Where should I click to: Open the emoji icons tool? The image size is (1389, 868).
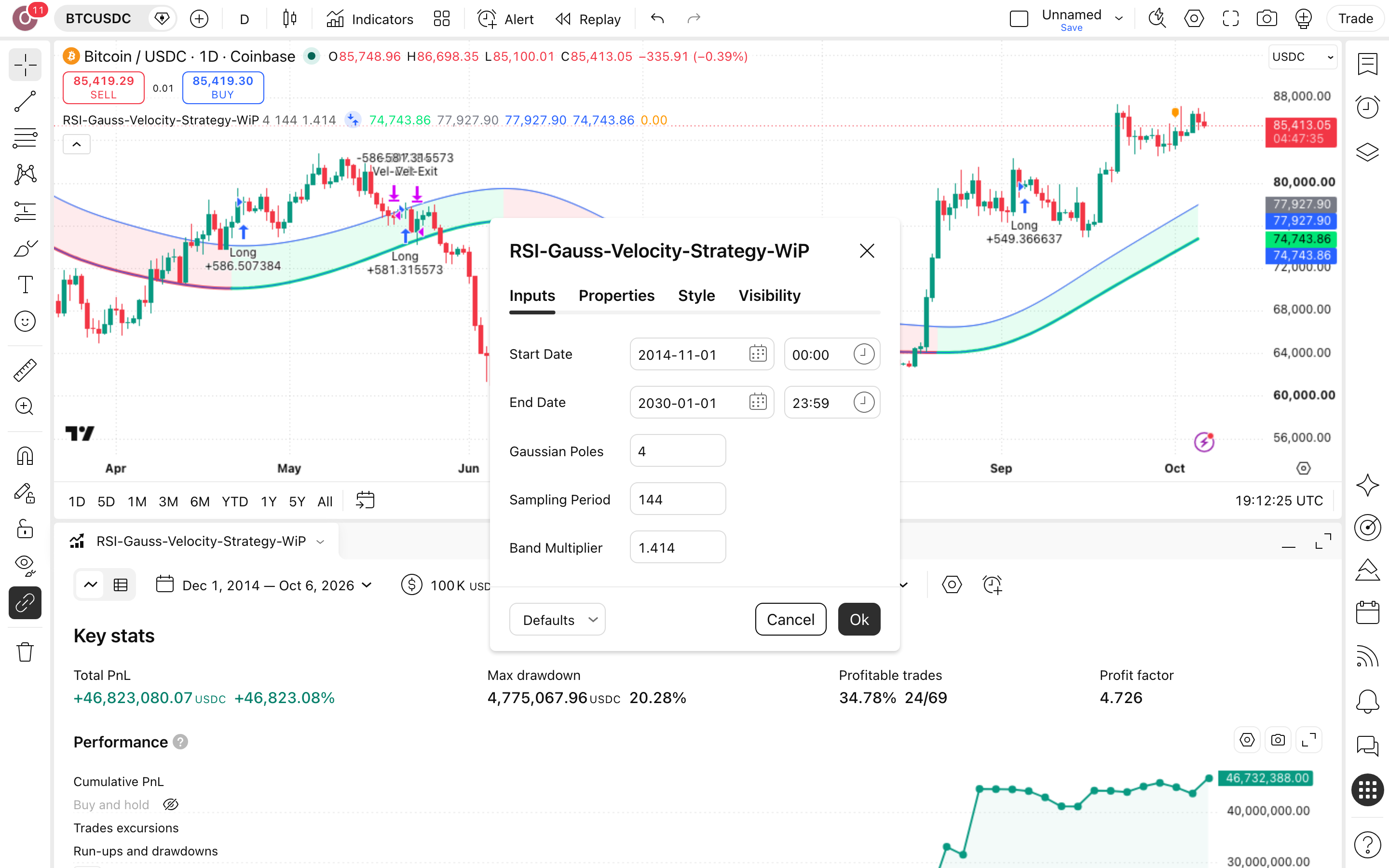pyautogui.click(x=25, y=322)
